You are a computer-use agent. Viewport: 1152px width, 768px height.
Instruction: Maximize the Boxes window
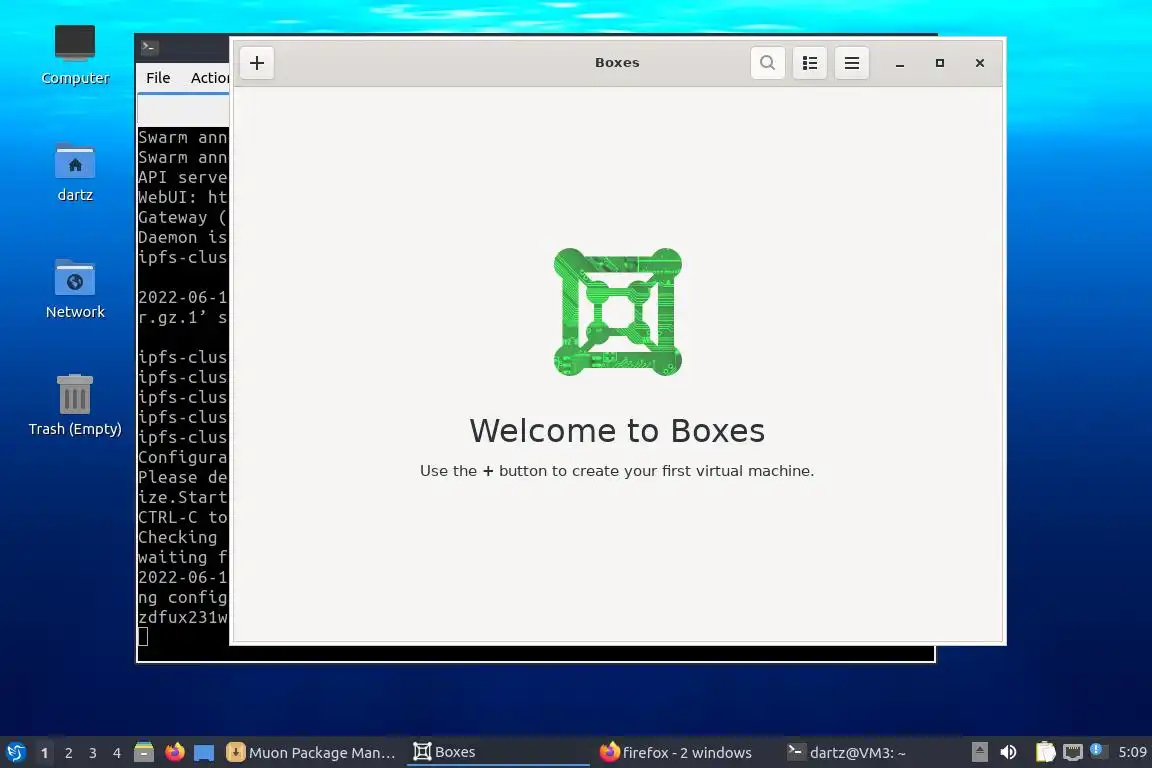click(x=940, y=64)
